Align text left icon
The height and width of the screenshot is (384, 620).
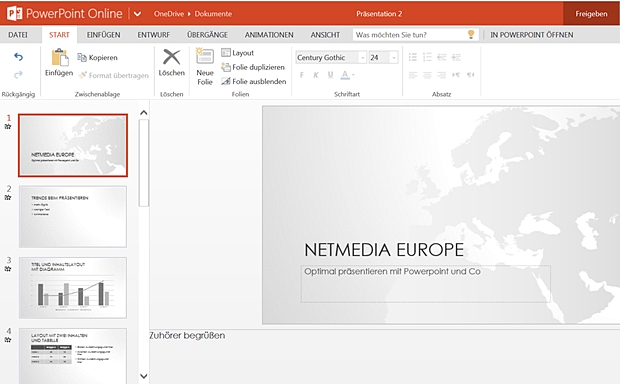(x=413, y=75)
